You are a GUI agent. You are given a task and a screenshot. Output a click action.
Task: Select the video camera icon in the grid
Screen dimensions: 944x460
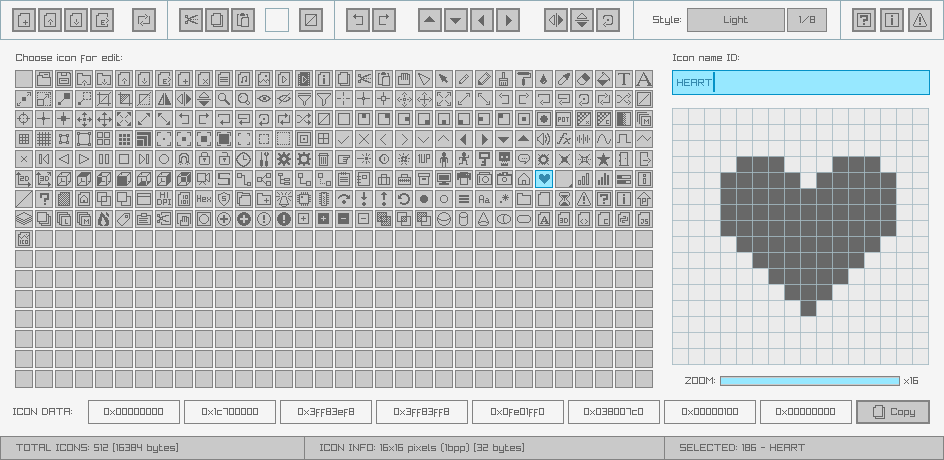tap(203, 179)
